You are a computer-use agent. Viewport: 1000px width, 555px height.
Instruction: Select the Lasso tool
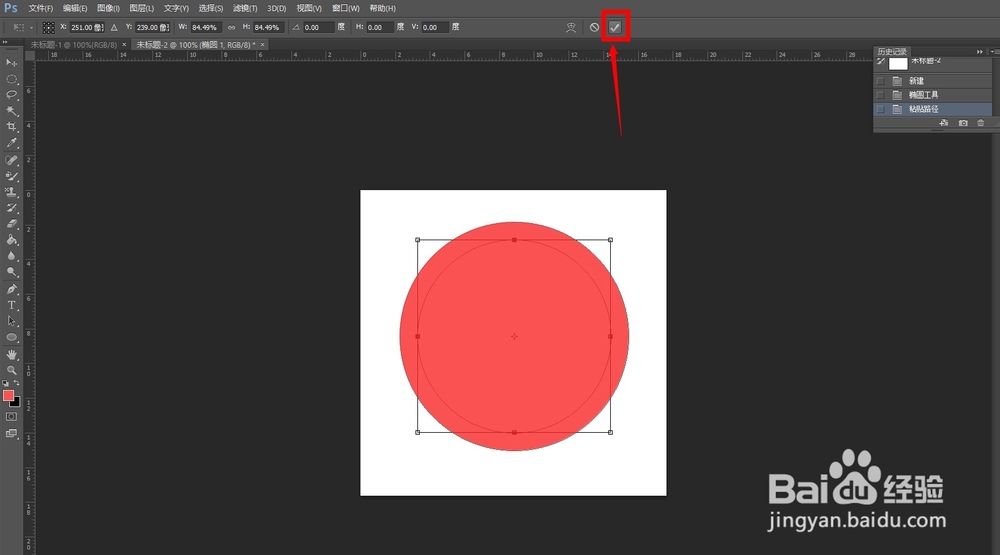(x=11, y=95)
